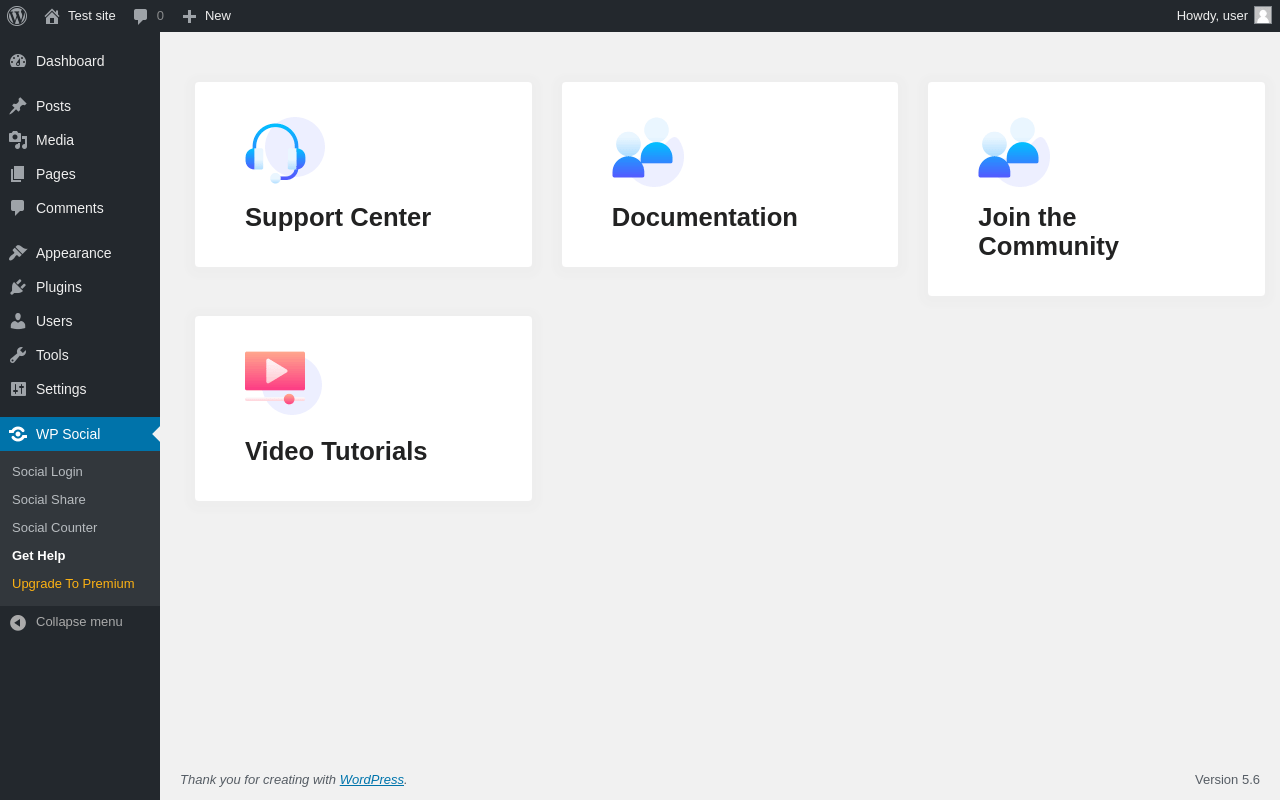Open Media library menu

click(x=80, y=140)
